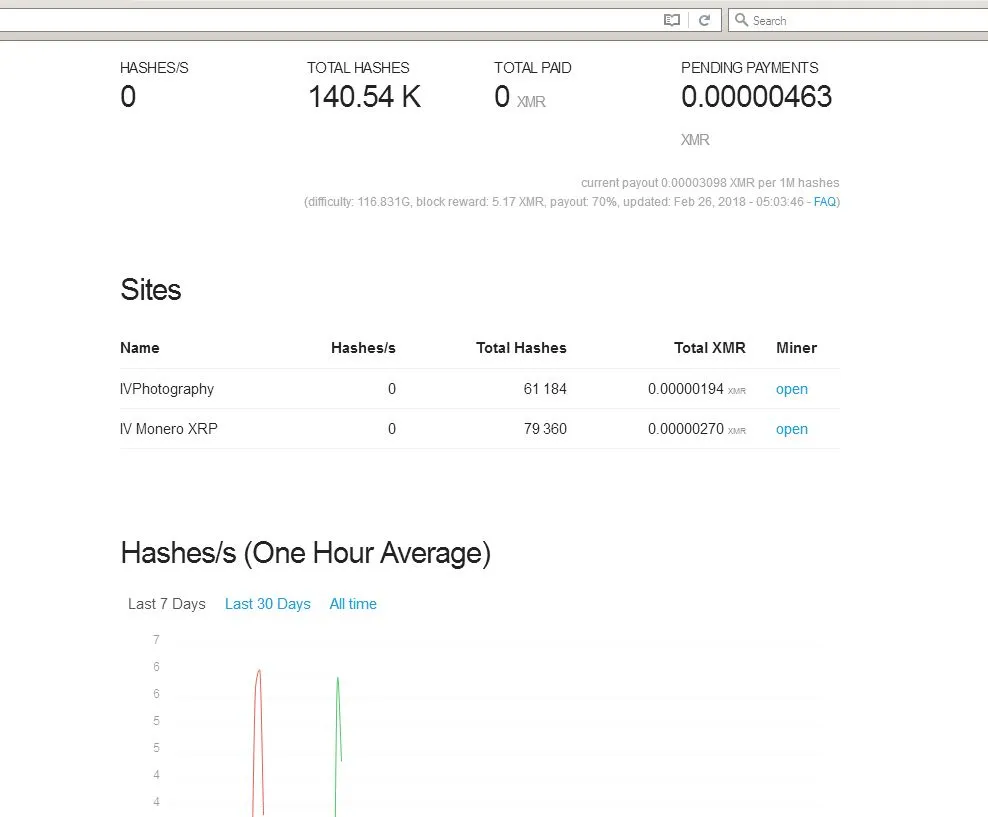This screenshot has height=817, width=988.
Task: Click the browser address bar
Action: click(x=328, y=20)
